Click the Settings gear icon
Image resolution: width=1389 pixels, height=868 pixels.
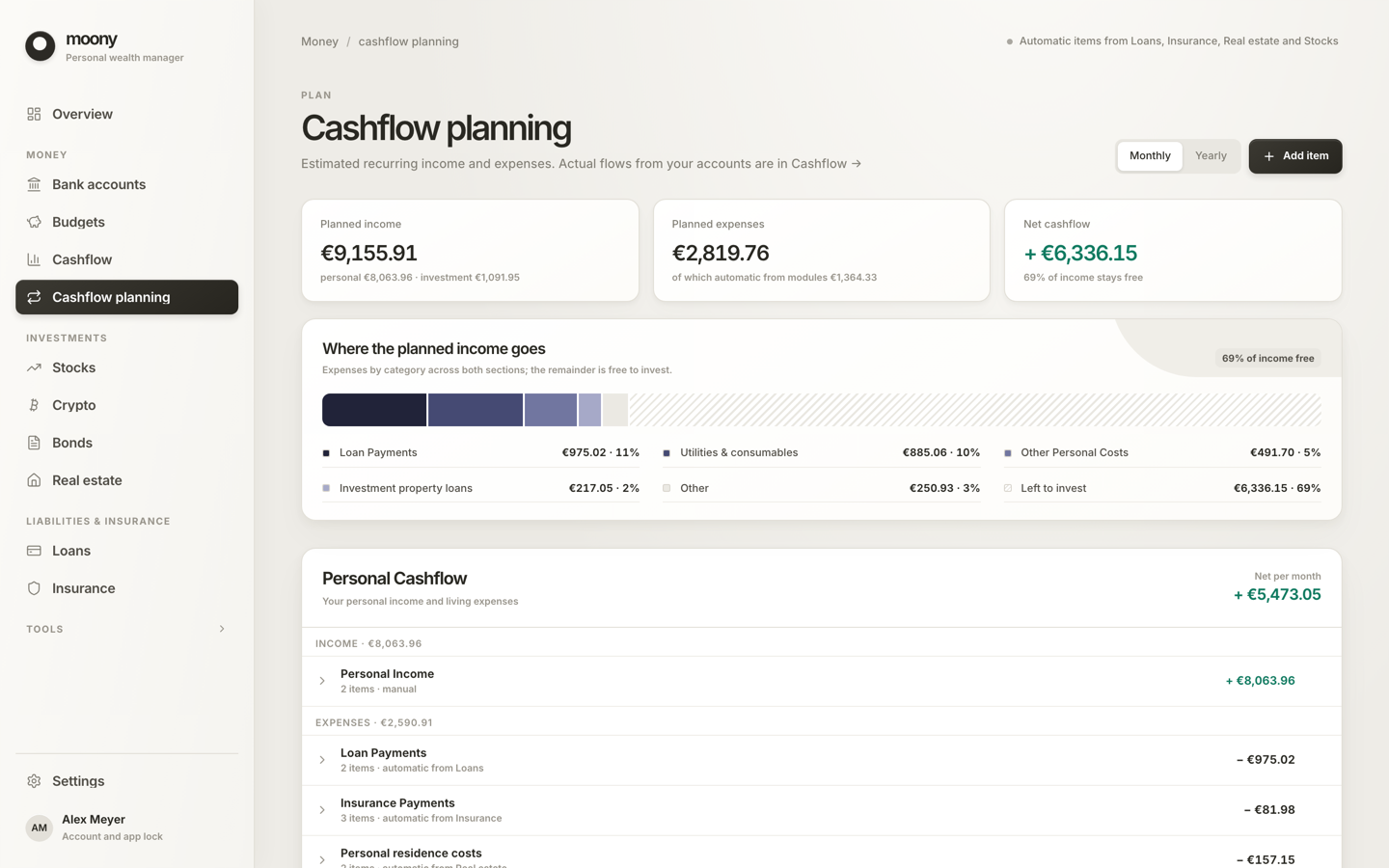click(x=34, y=781)
